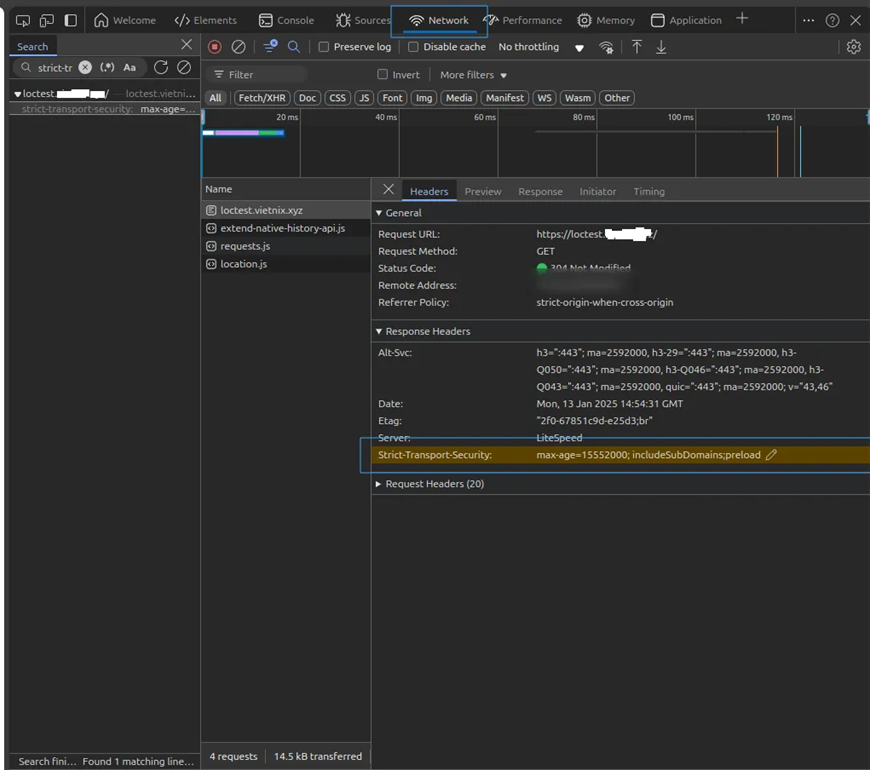Select the requests.js request
This screenshot has height=770, width=870.
(x=286, y=246)
